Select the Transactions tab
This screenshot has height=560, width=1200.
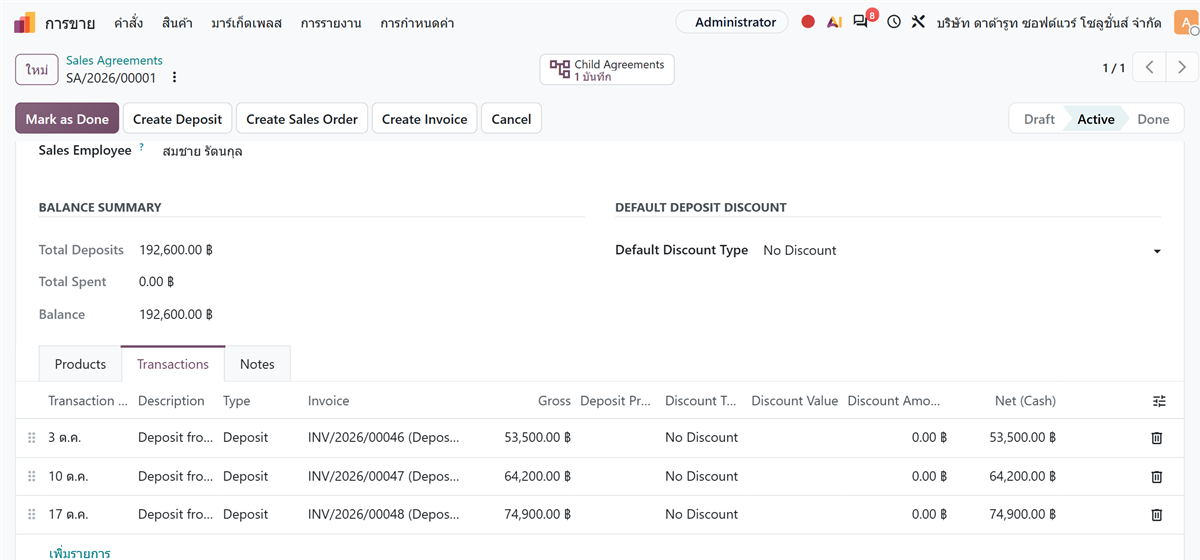pyautogui.click(x=173, y=364)
